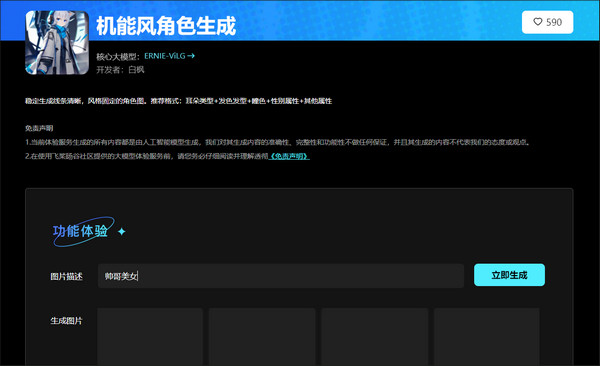Click the arrow icon beside ERNIE-ViLG
This screenshot has height=366, width=600.
coord(191,56)
